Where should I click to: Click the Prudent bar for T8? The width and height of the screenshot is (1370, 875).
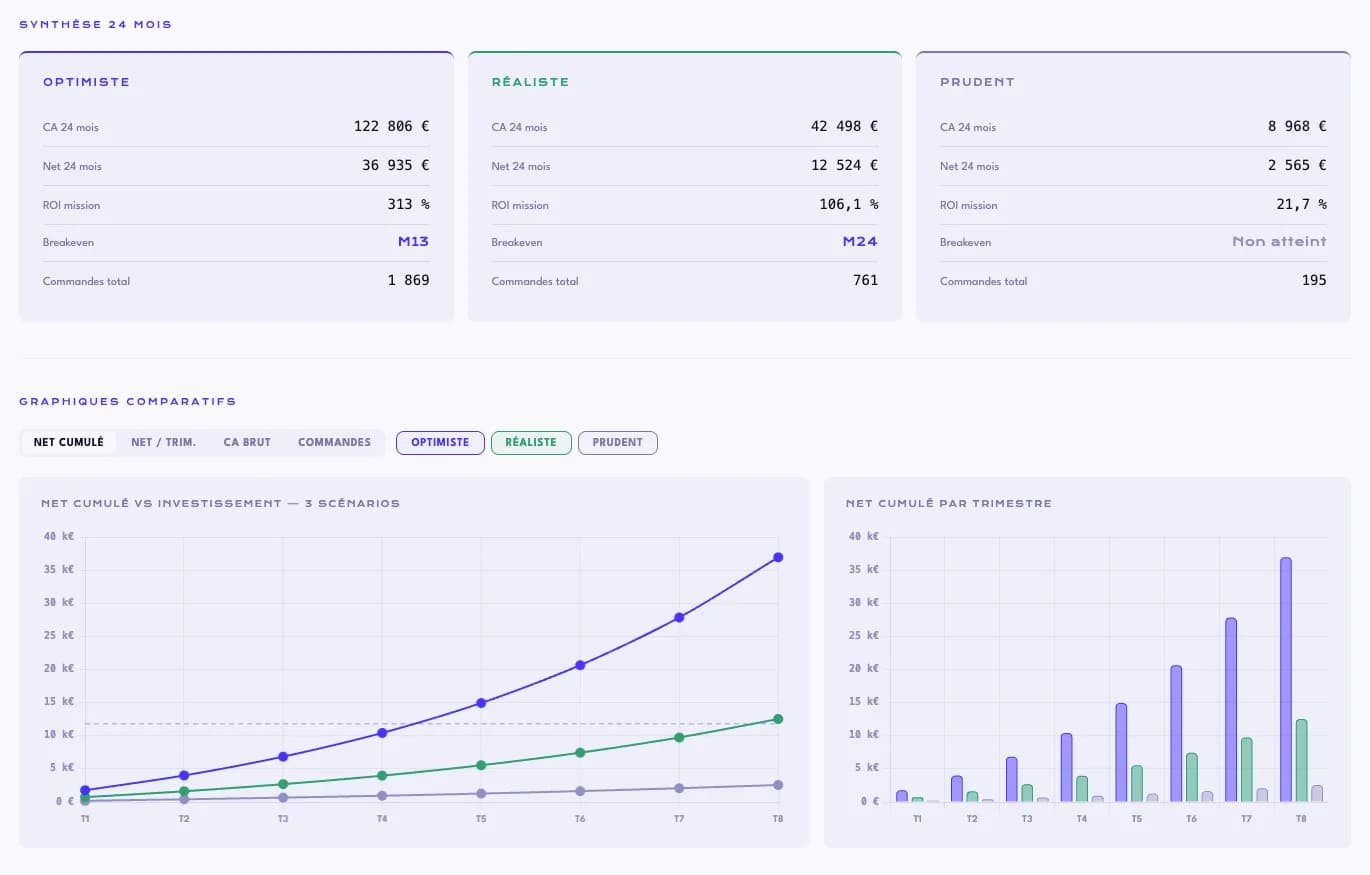click(1317, 794)
